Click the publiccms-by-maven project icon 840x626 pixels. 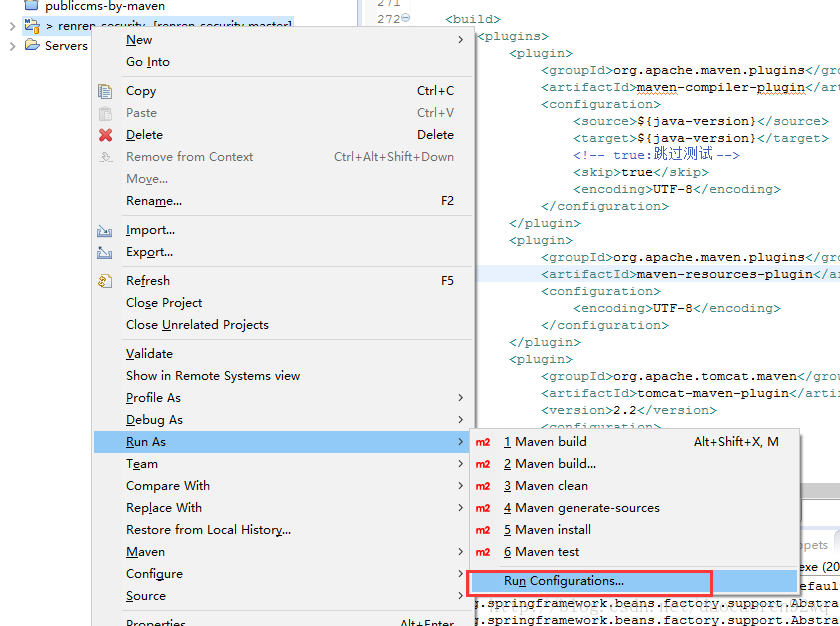(32, 5)
